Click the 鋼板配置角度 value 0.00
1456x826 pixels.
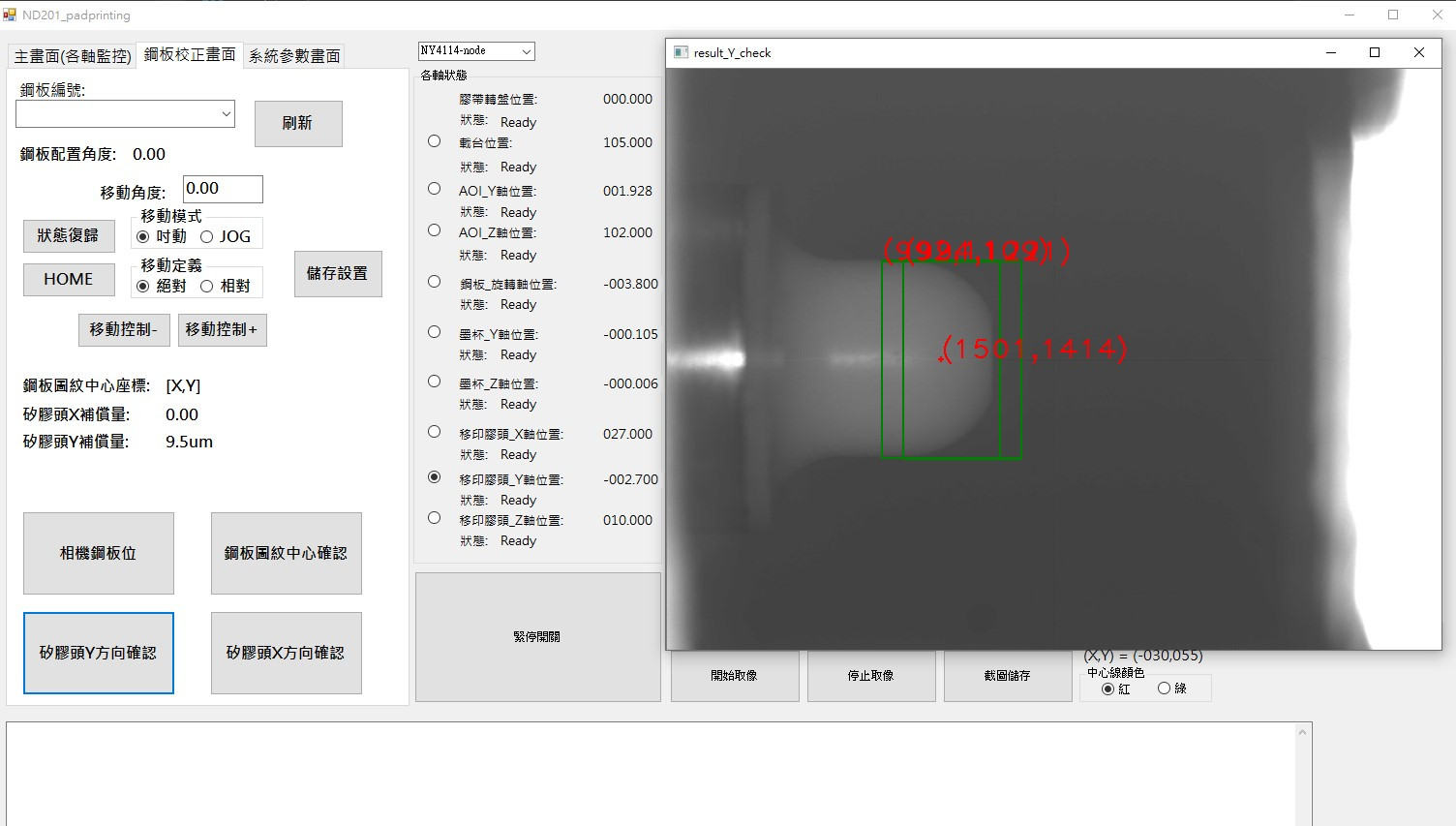149,154
